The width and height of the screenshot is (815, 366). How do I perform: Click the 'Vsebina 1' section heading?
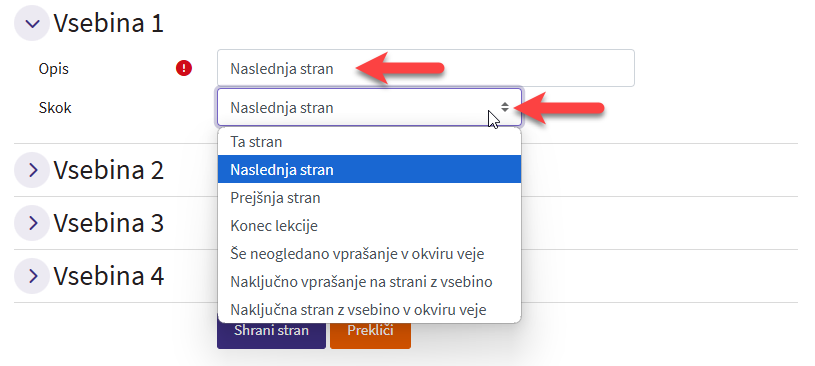tap(109, 23)
